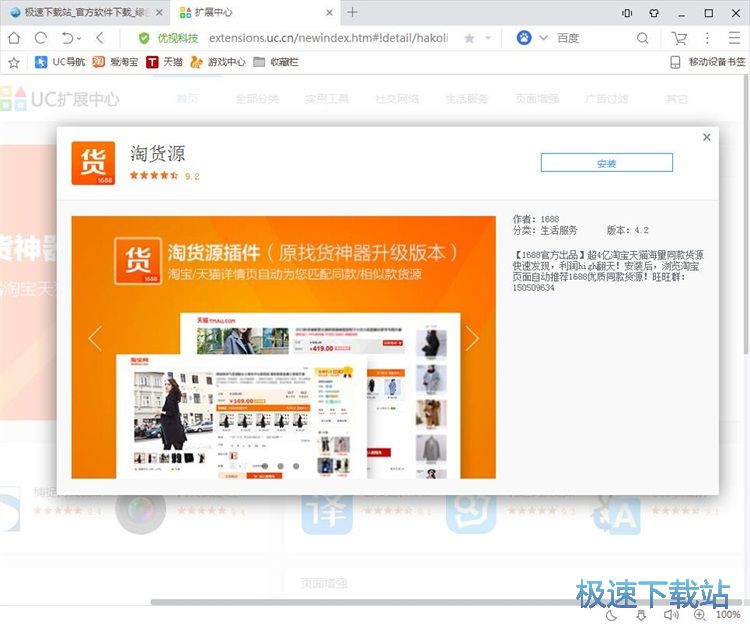Close the 淘货源 detail dialog

[x=706, y=137]
